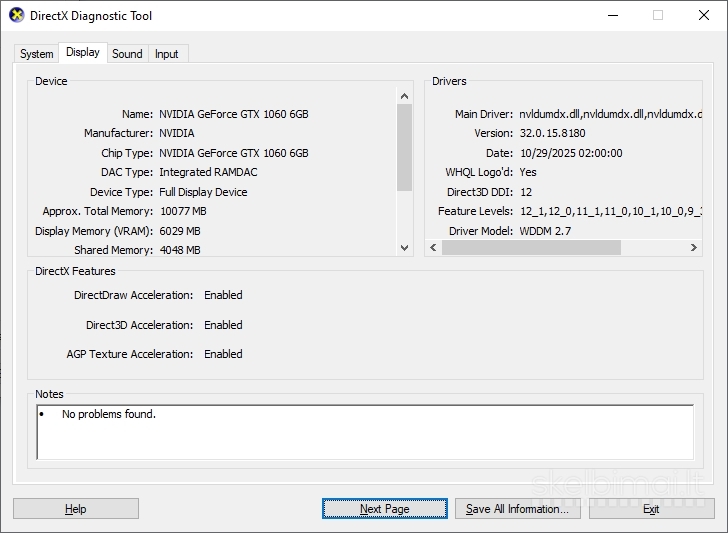This screenshot has width=728, height=533.
Task: Click the GPU name NVIDIA GeForce GTX 1060 6GB
Action: click(x=234, y=114)
